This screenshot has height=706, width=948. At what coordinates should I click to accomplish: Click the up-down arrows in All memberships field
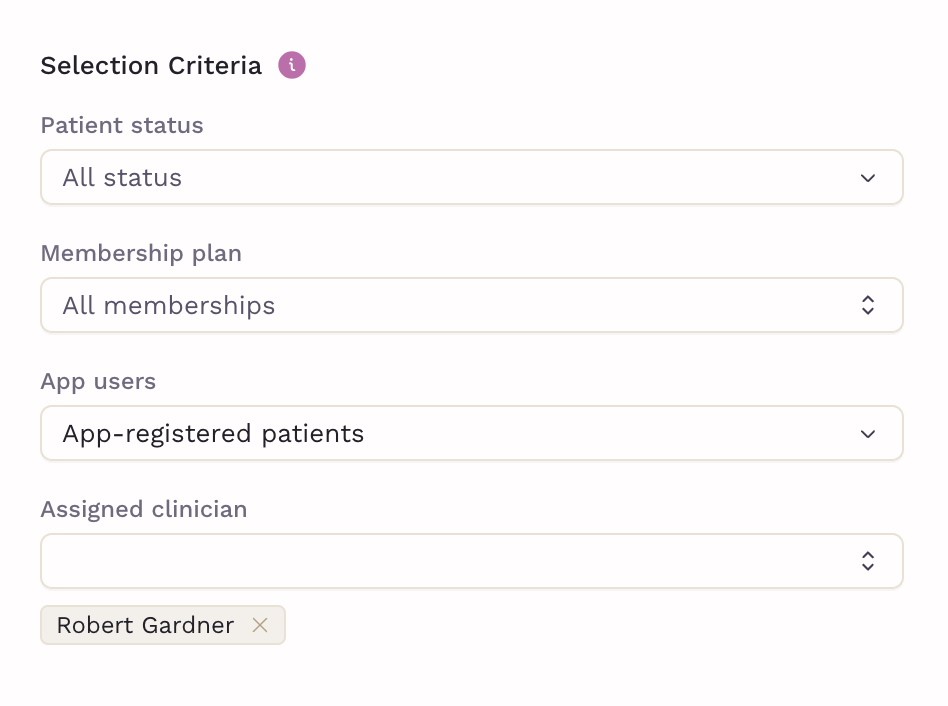(868, 305)
